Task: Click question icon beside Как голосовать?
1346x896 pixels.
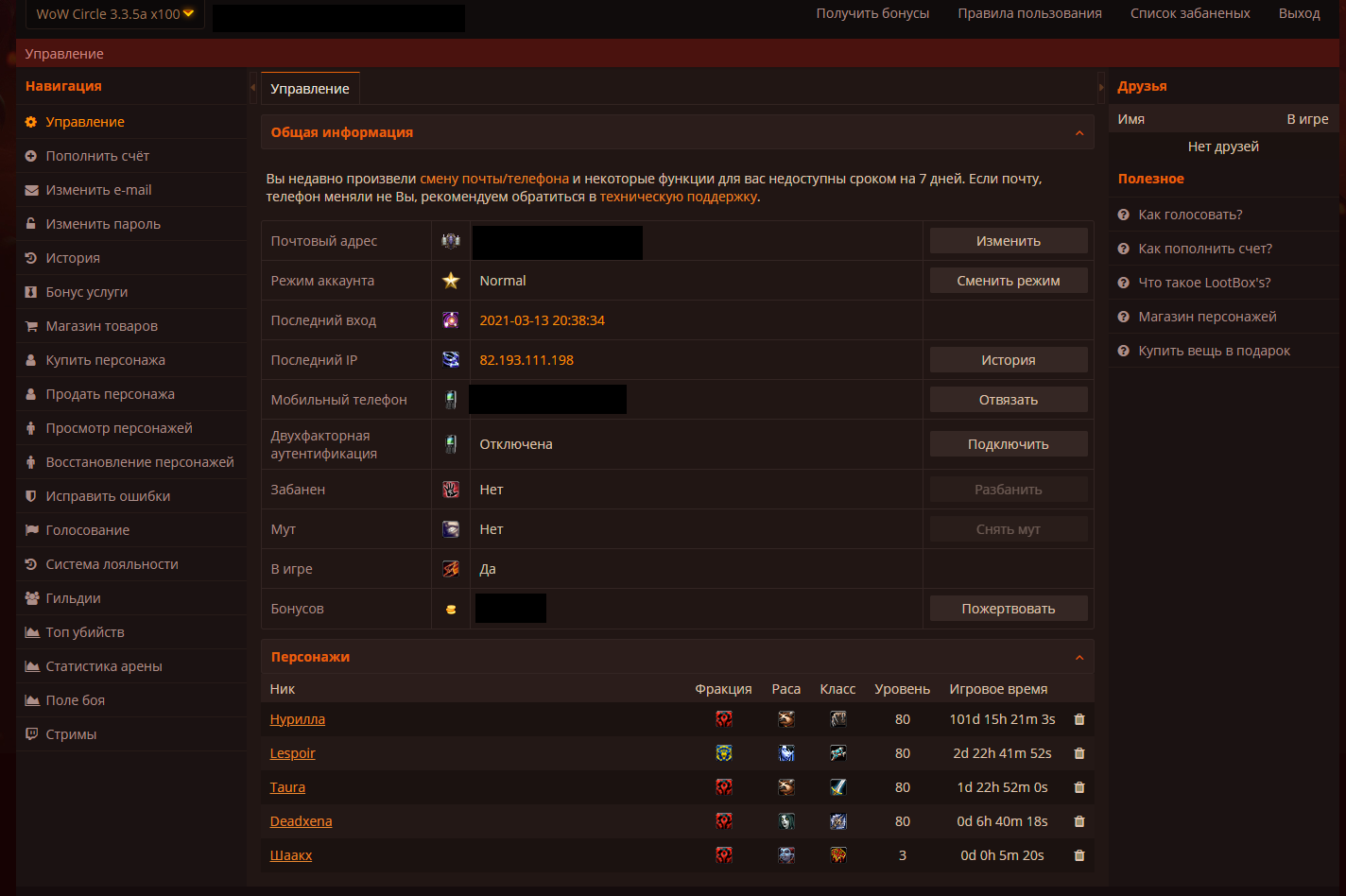Action: pos(1124,215)
